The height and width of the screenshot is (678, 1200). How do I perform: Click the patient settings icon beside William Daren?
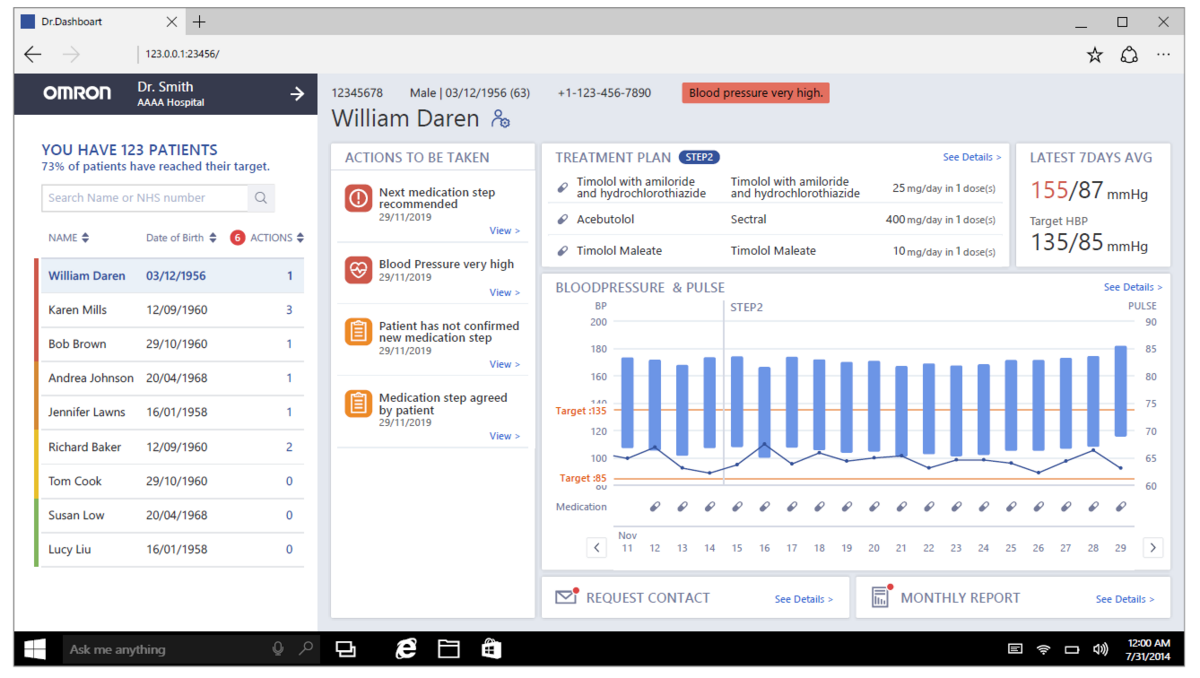(501, 120)
